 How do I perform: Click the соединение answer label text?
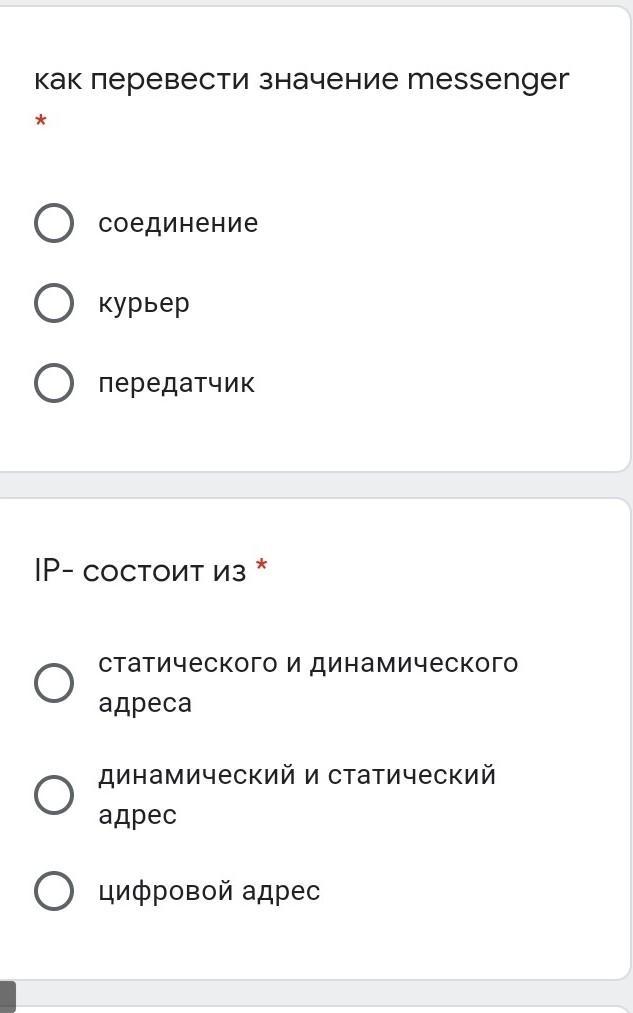(x=178, y=223)
